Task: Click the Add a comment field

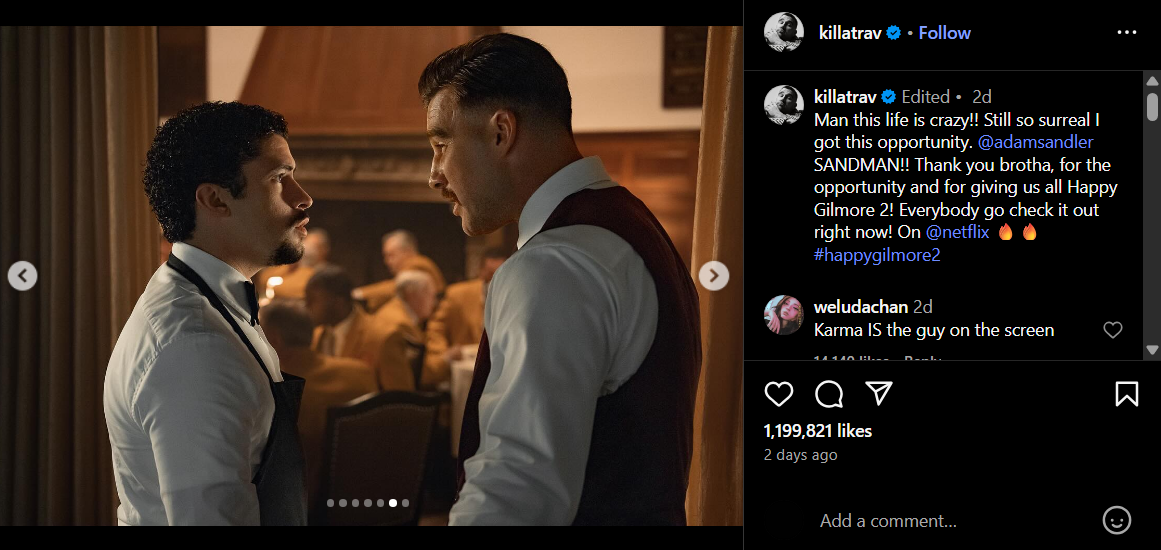Action: pyautogui.click(x=950, y=520)
